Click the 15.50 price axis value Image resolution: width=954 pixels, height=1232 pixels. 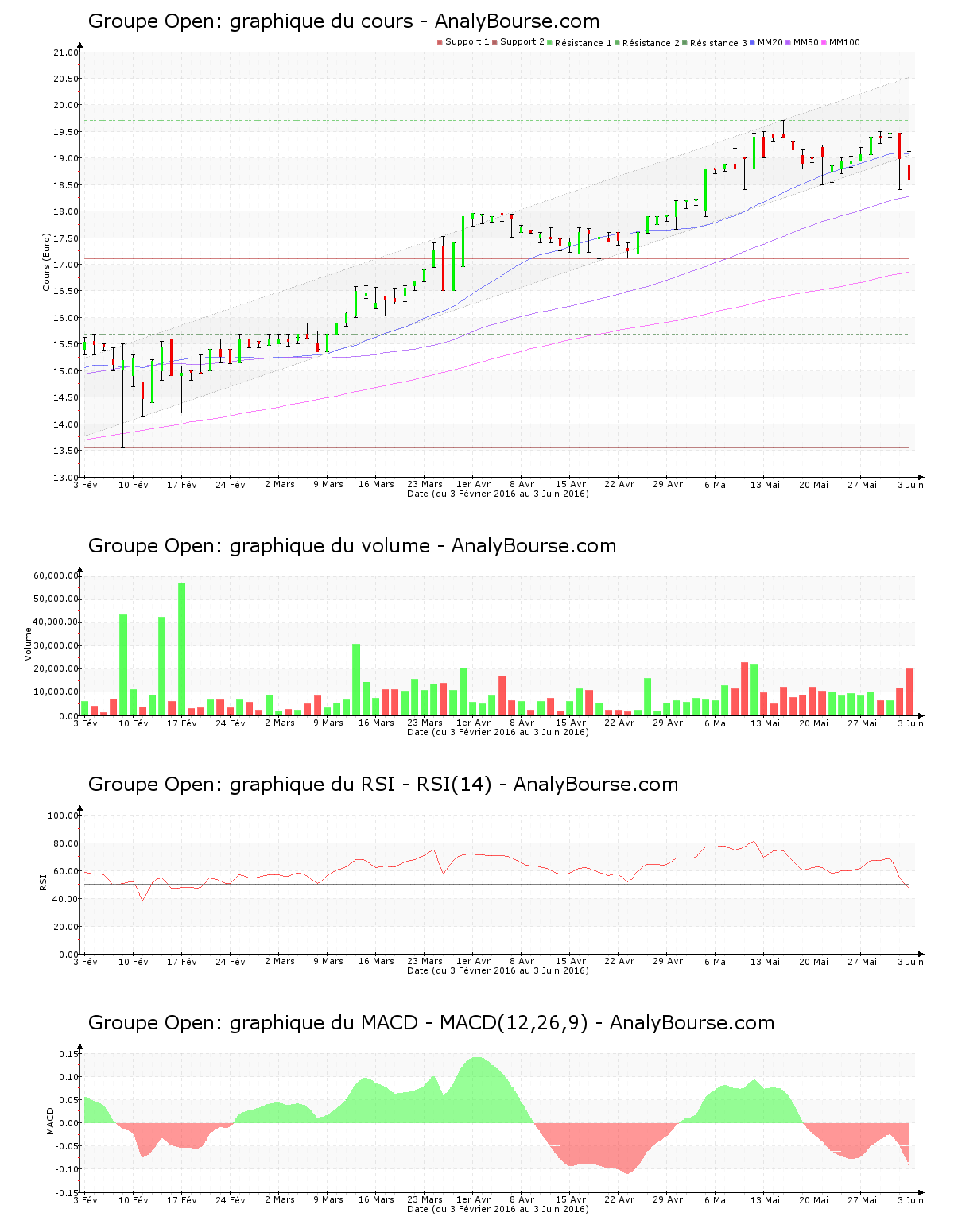point(66,344)
